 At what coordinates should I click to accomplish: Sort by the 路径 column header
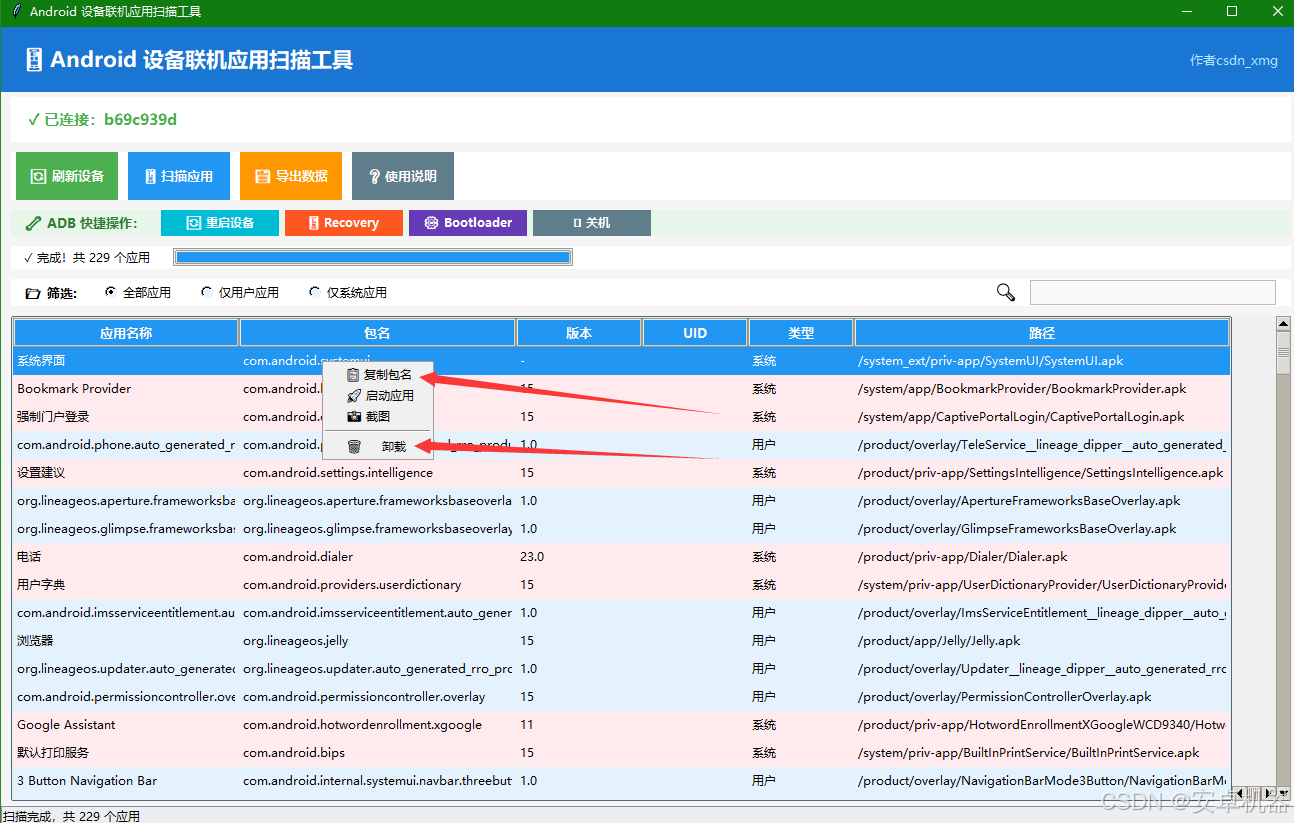click(x=1042, y=333)
